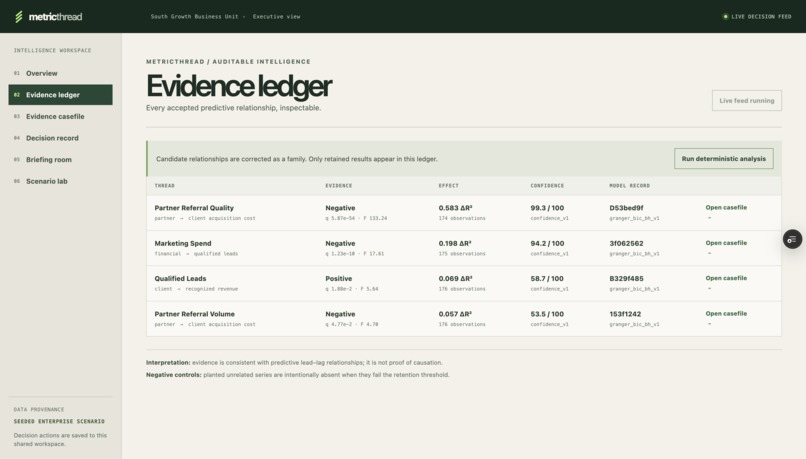The image size is (806, 459).
Task: Click Run deterministic analysis button
Action: pyautogui.click(x=723, y=159)
